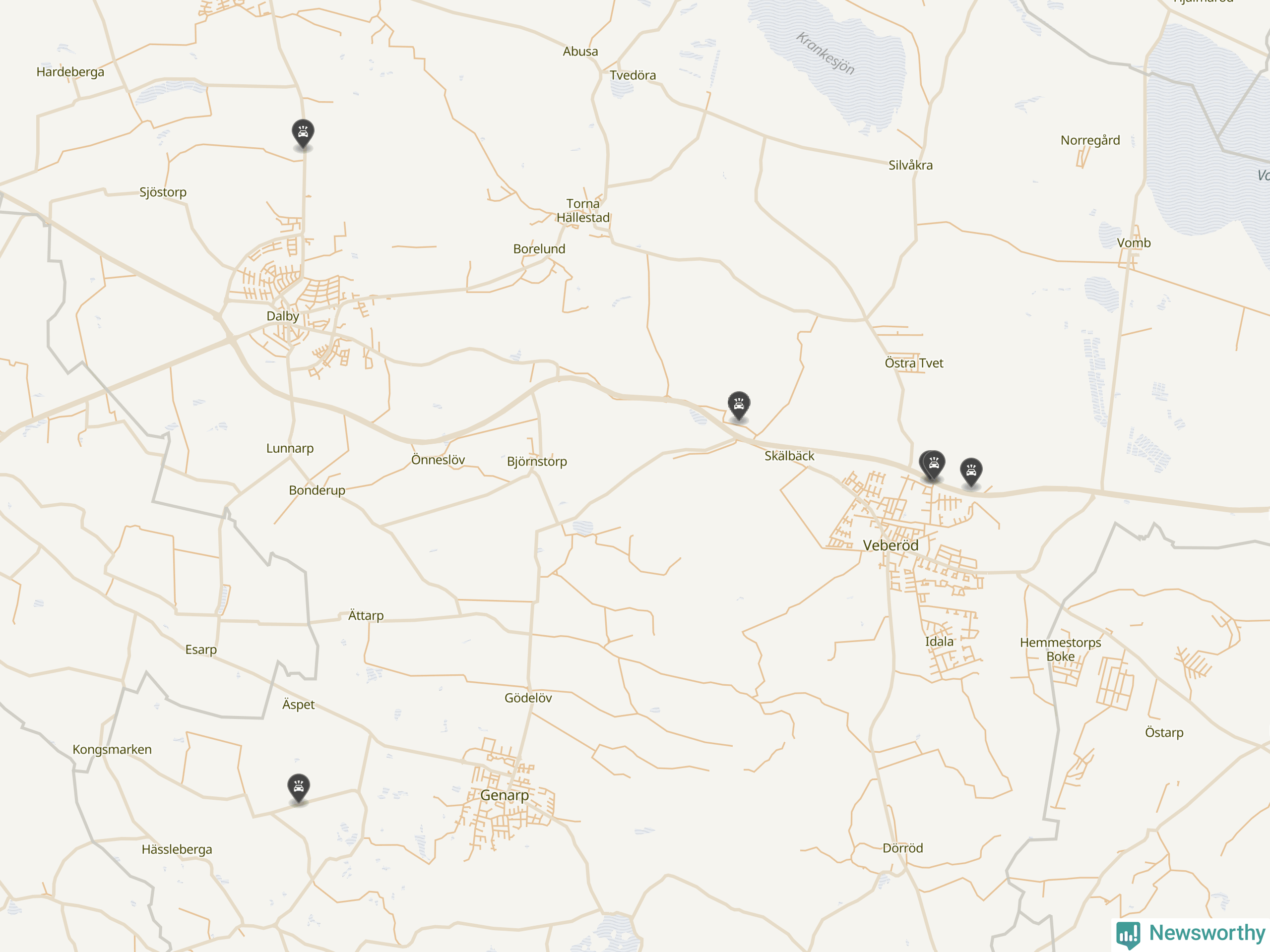Click the Krankesjön lake label
The image size is (1270, 952).
(825, 54)
